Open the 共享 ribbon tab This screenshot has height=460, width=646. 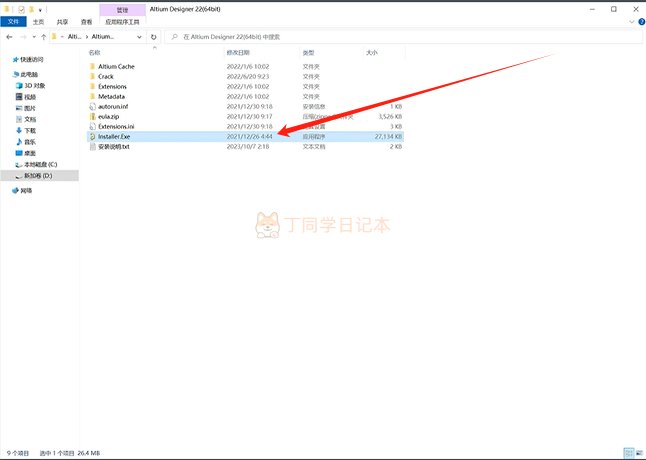[62, 22]
